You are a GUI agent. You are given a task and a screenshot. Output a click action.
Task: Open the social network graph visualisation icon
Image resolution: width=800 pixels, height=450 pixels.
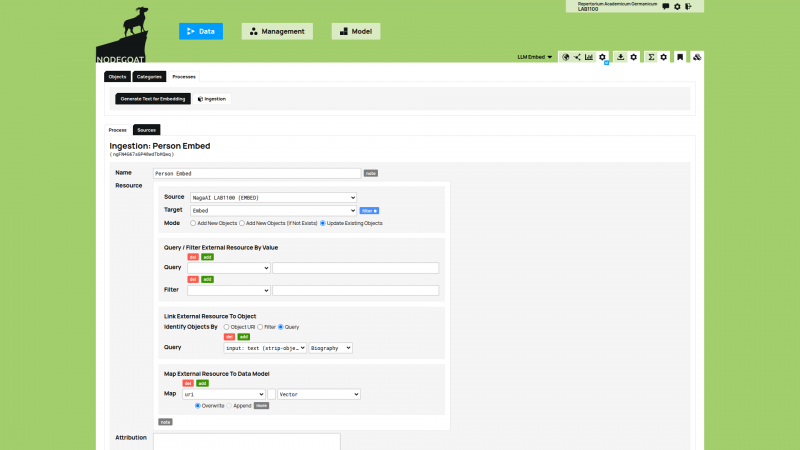pyautogui.click(x=577, y=57)
